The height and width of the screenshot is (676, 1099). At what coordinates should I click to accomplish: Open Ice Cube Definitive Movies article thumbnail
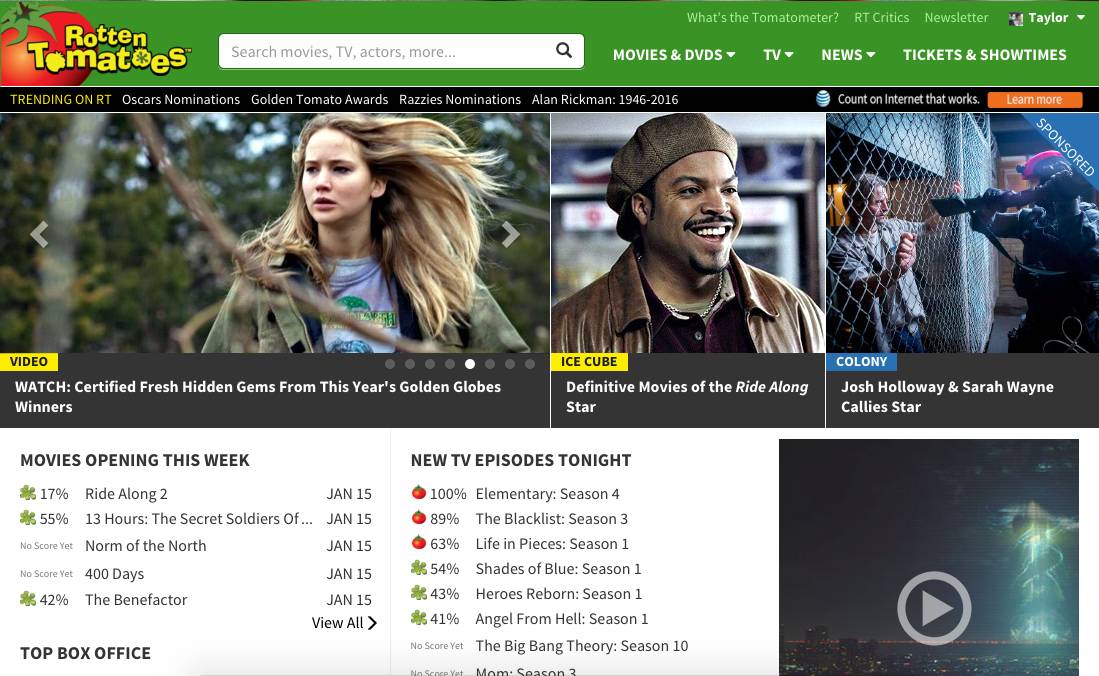point(688,233)
